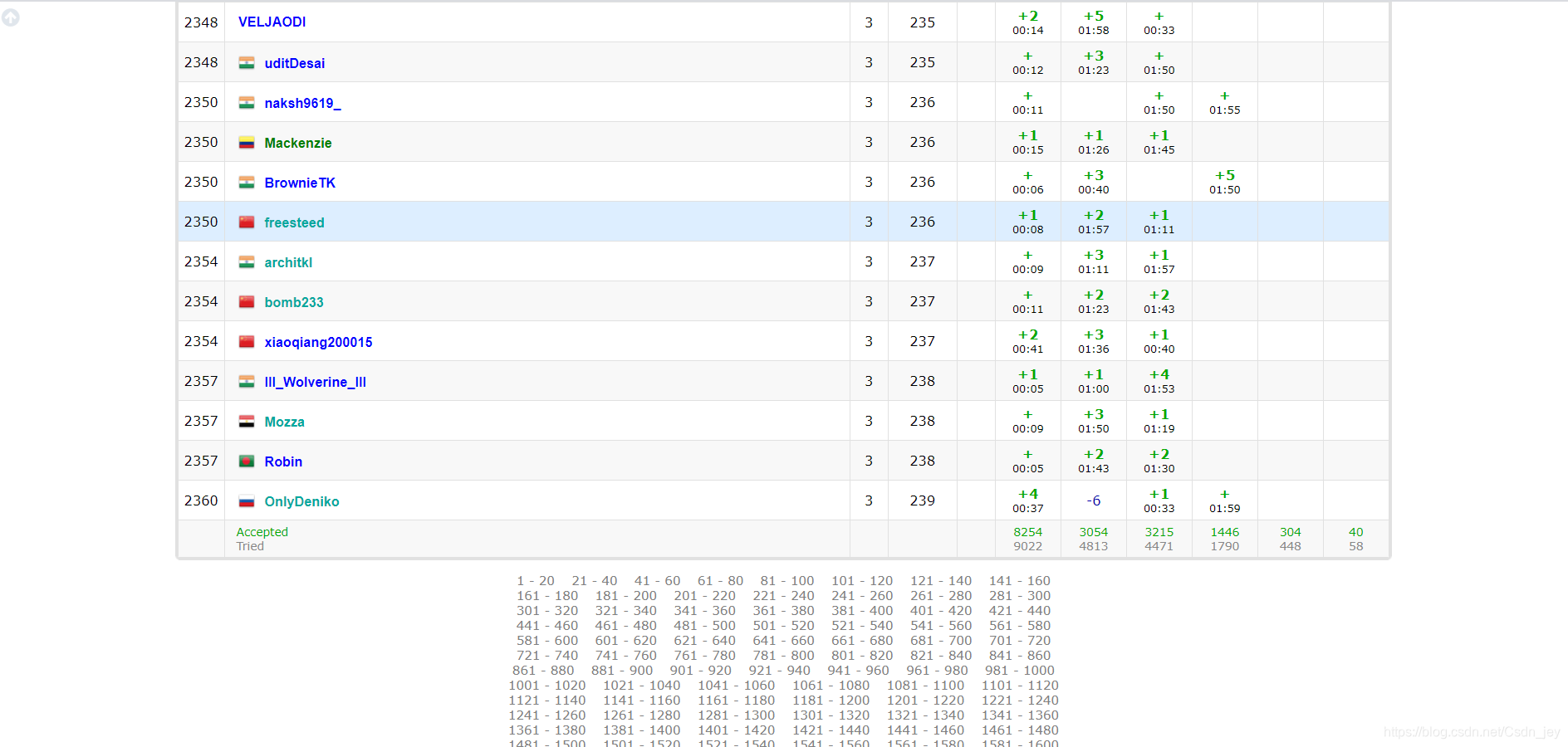Viewport: 1568px width, 747px height.
Task: Go to standings page 981 - 1000
Action: [x=1019, y=671]
